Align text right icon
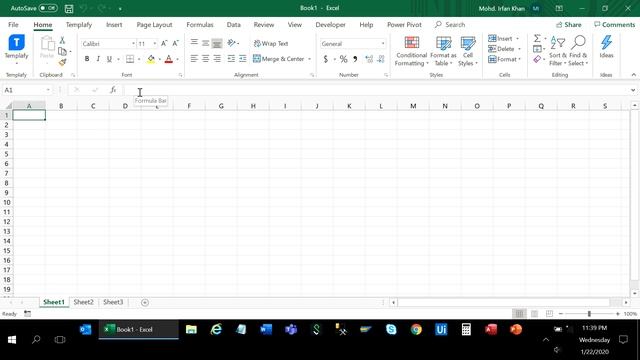 click(x=217, y=59)
